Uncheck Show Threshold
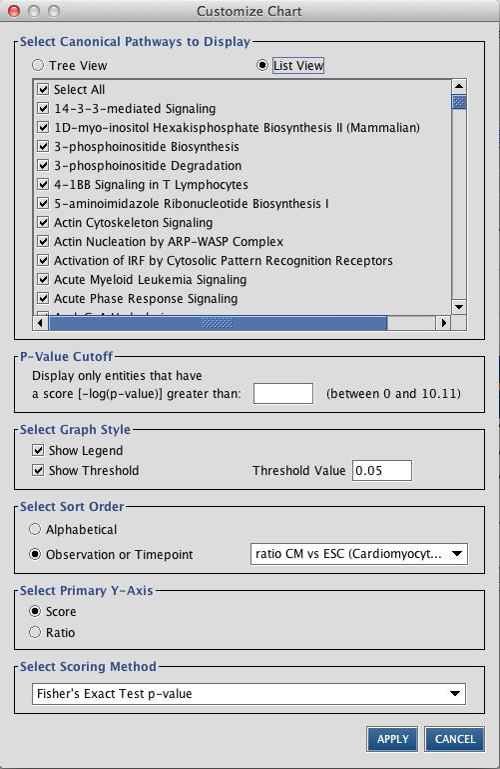500x769 pixels. [x=38, y=470]
